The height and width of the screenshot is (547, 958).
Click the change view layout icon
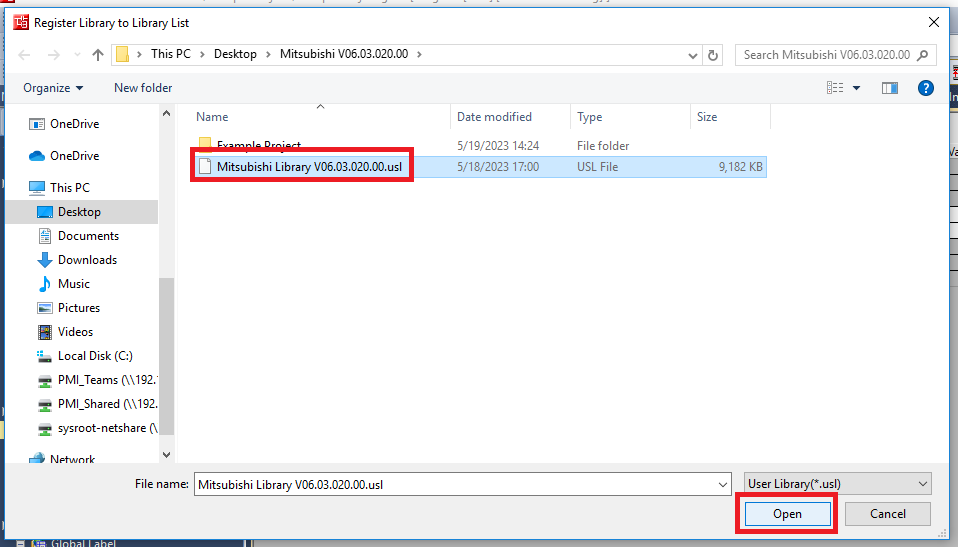835,88
